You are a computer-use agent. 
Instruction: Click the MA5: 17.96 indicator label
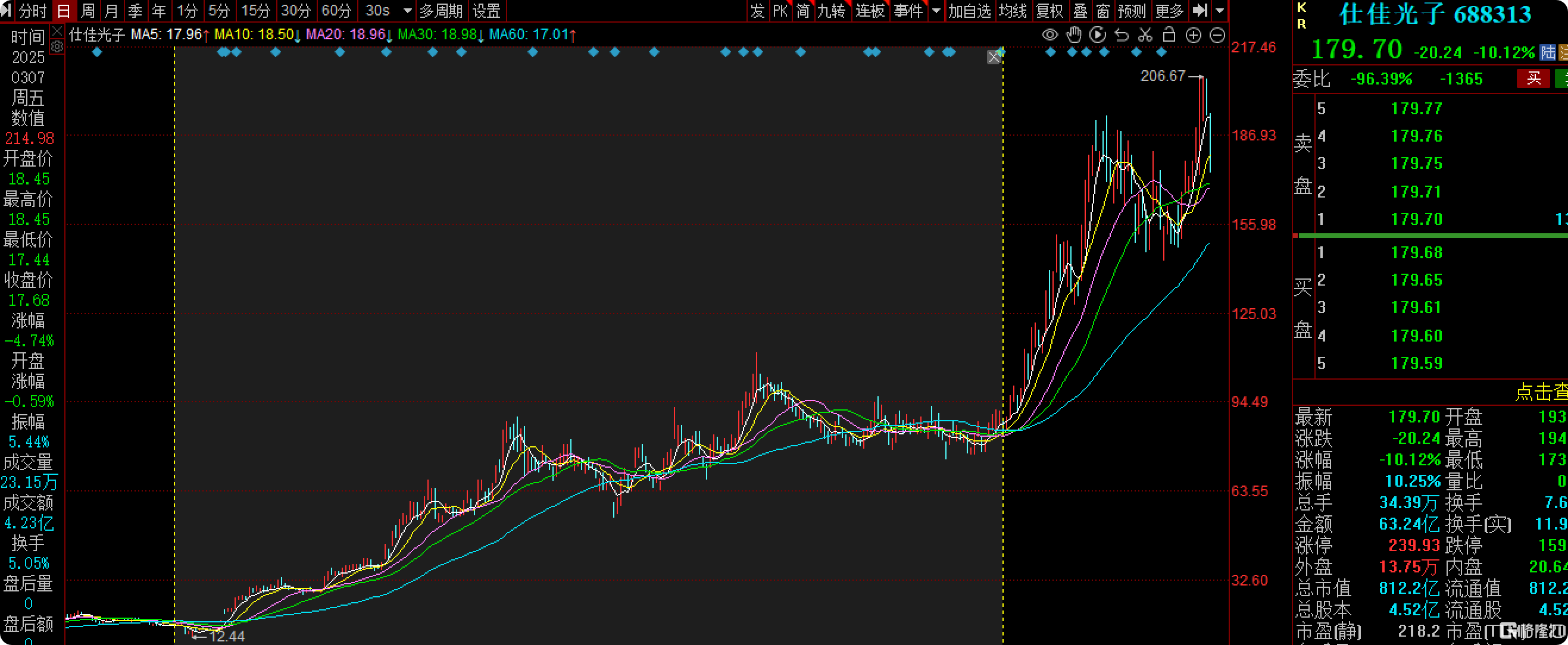click(x=170, y=35)
